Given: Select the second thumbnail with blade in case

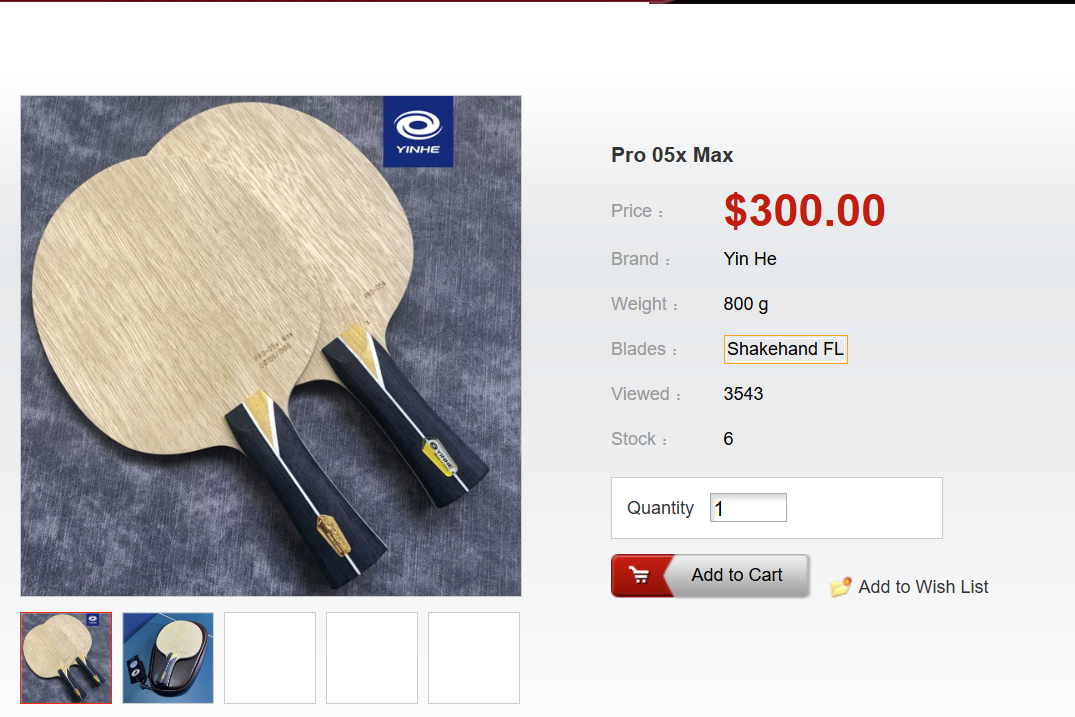Looking at the screenshot, I should 168,658.
